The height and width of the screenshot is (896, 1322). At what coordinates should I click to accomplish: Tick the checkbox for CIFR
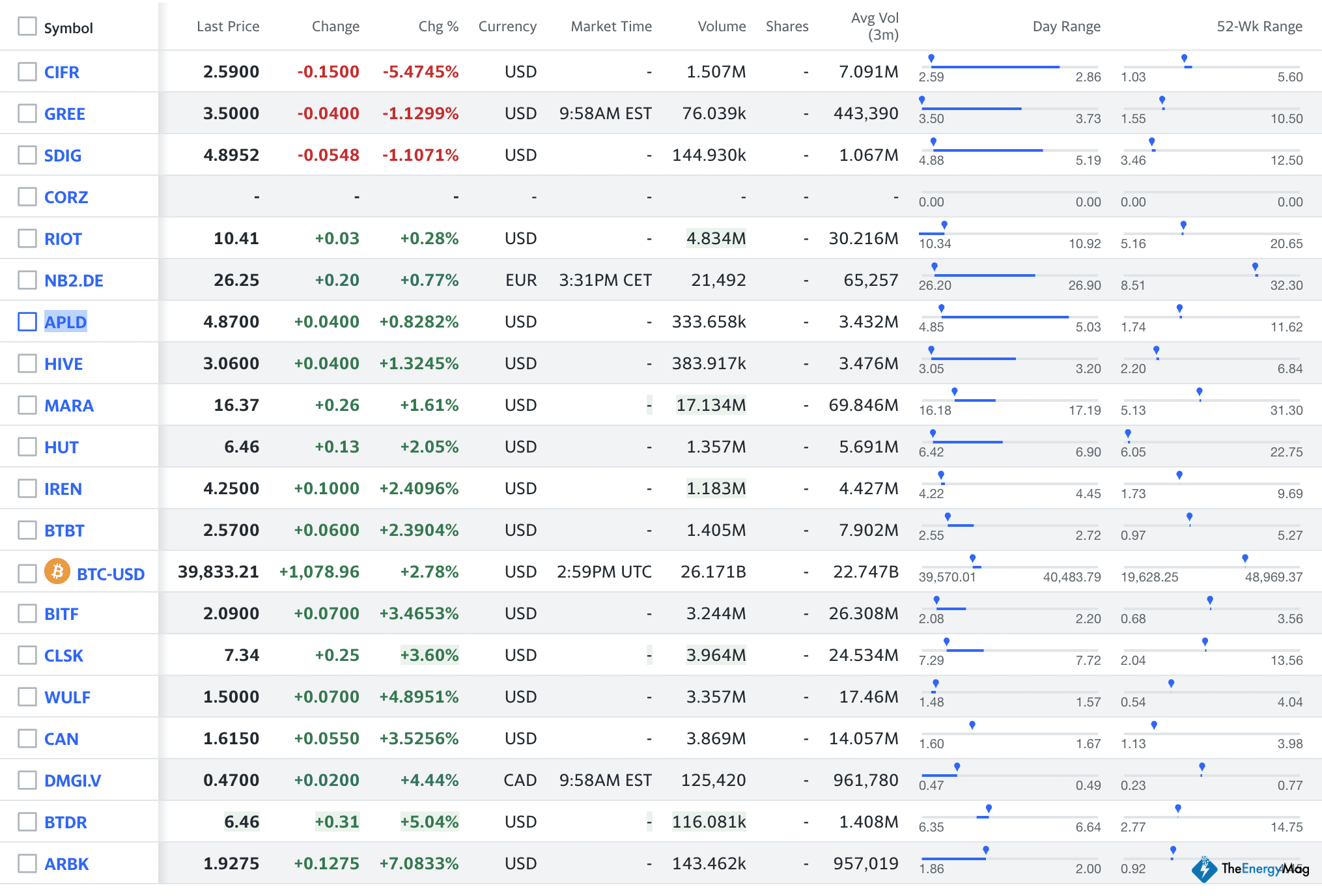(27, 72)
